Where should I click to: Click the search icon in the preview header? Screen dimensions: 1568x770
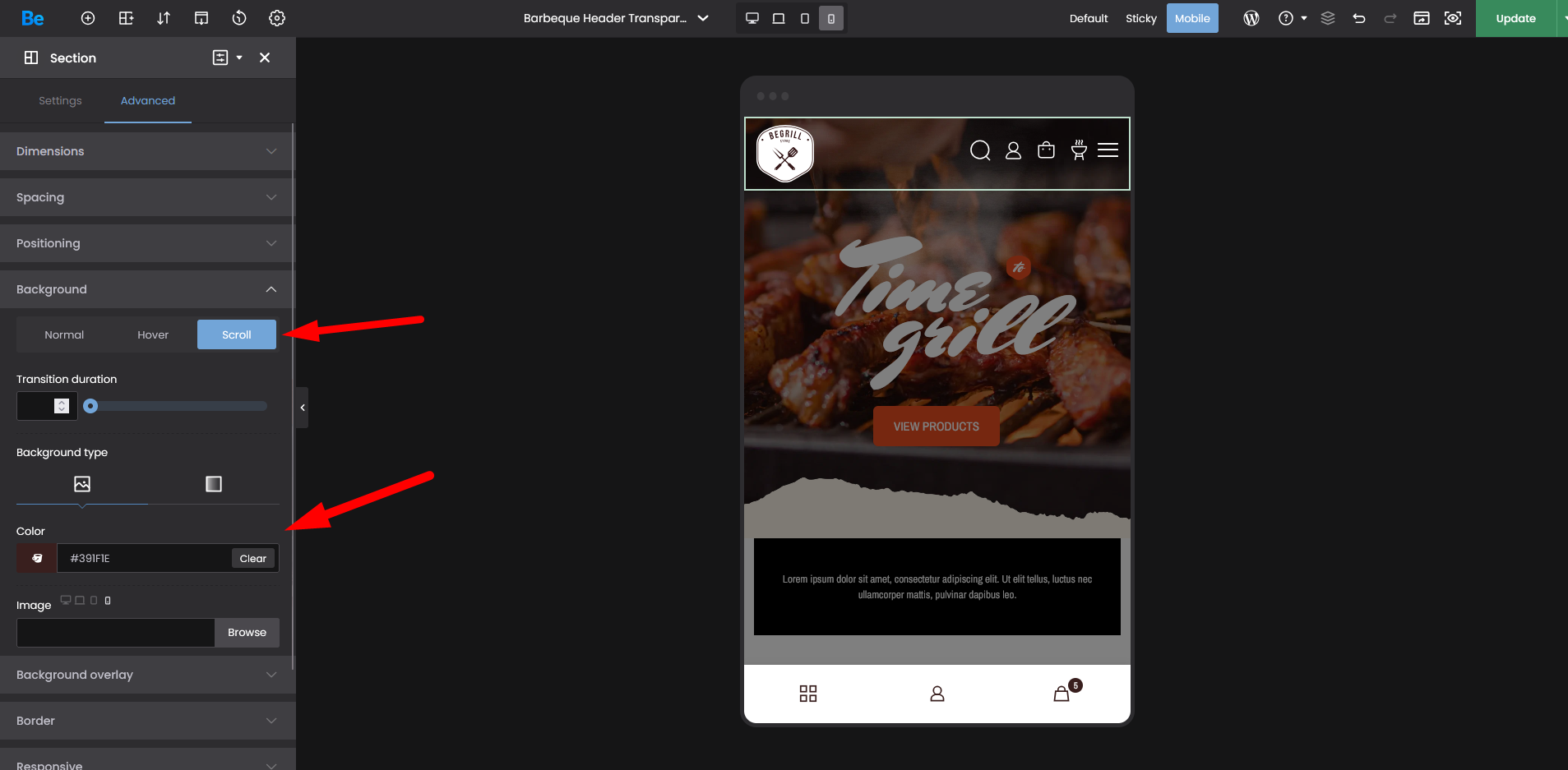pyautogui.click(x=980, y=150)
